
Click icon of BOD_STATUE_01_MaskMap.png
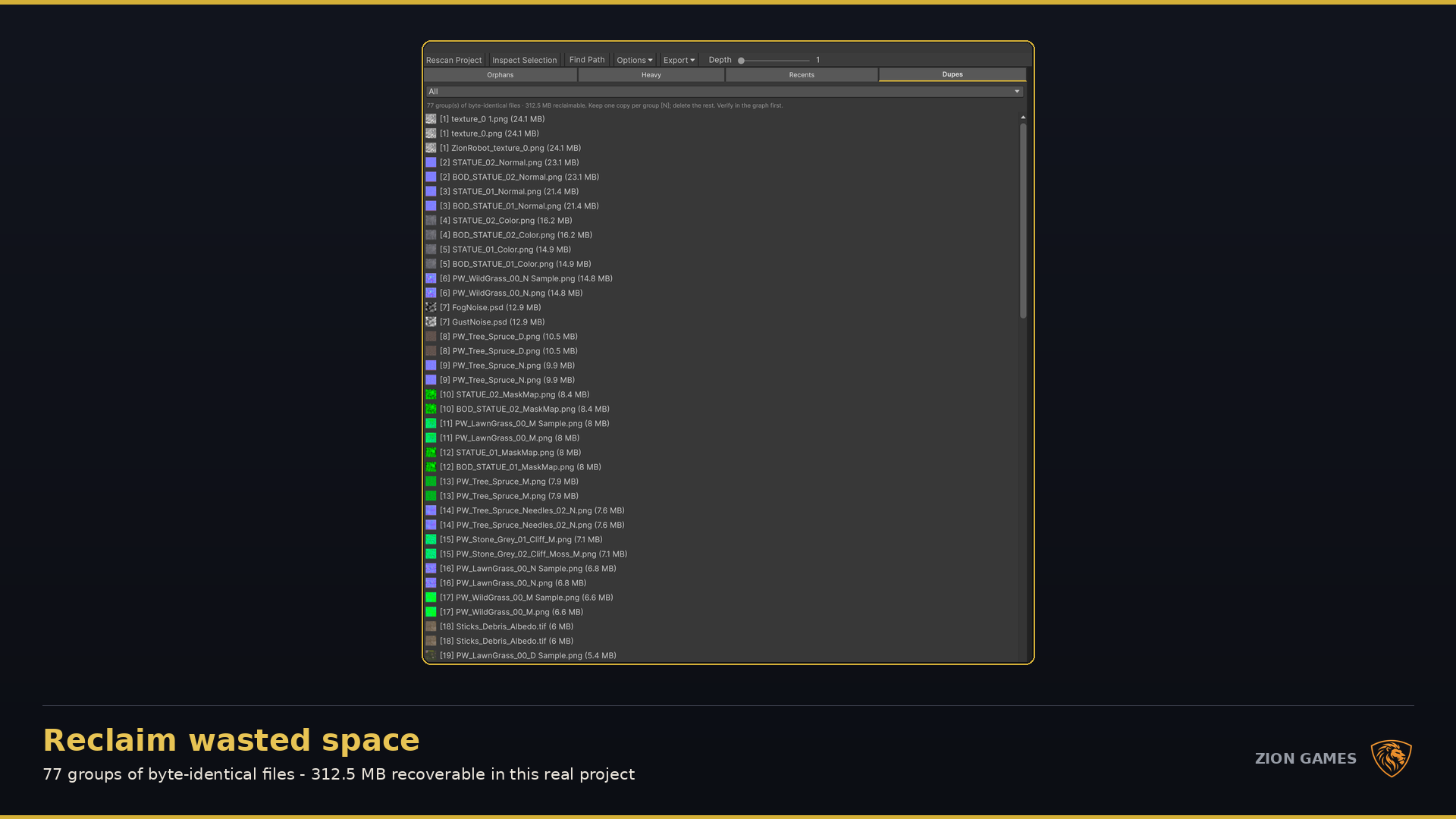coord(431,467)
